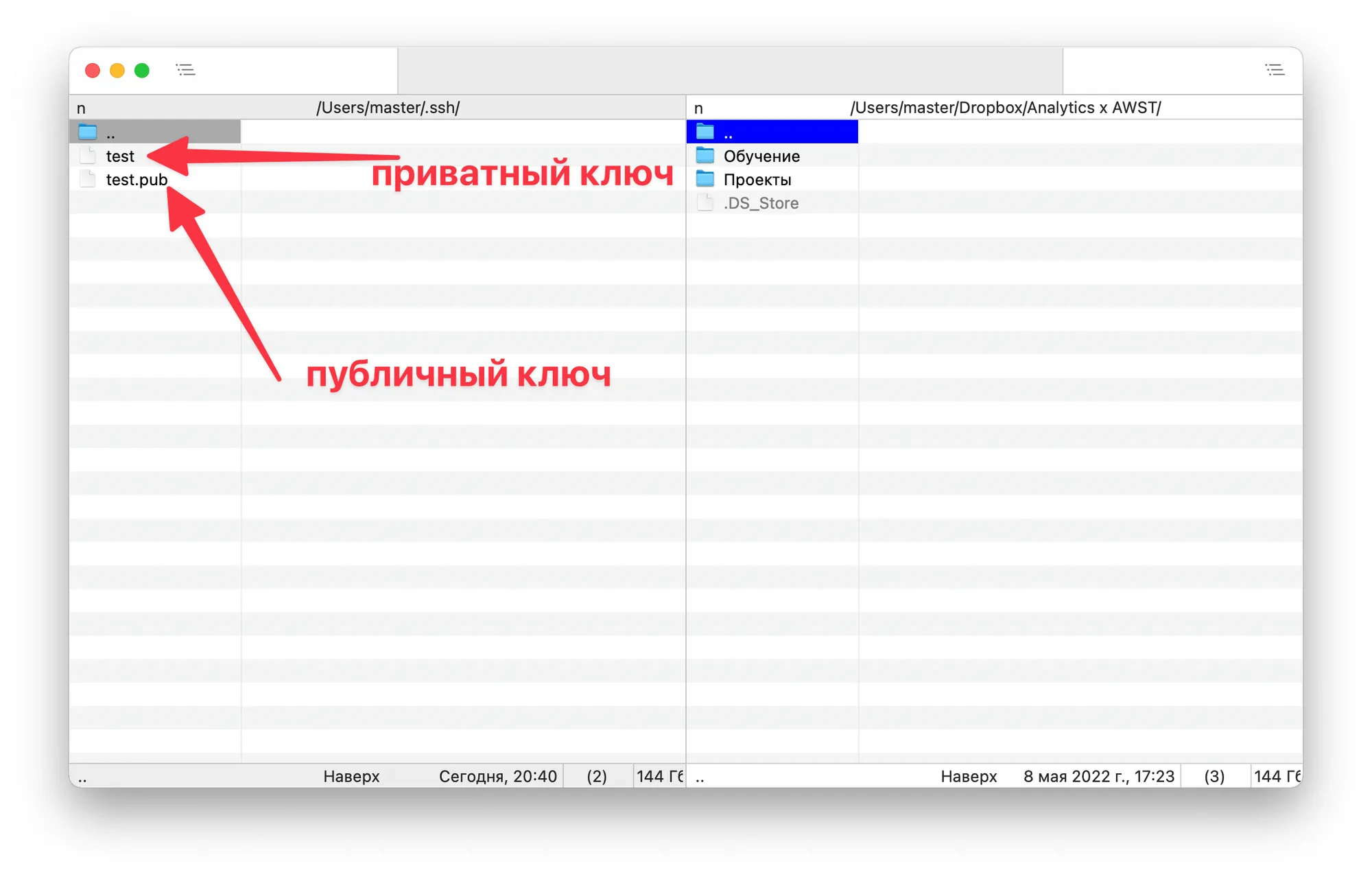
Task: Click the right panel list menu icon
Action: click(x=1275, y=70)
